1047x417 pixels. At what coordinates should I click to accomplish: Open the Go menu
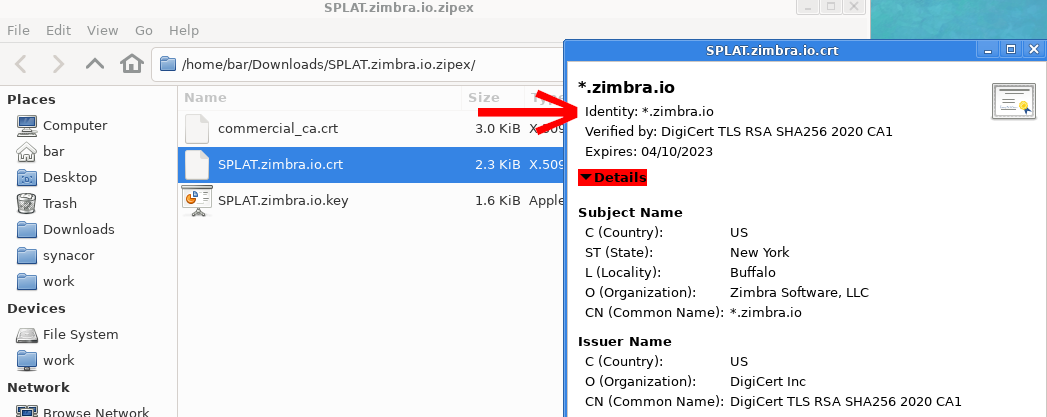[x=144, y=31]
